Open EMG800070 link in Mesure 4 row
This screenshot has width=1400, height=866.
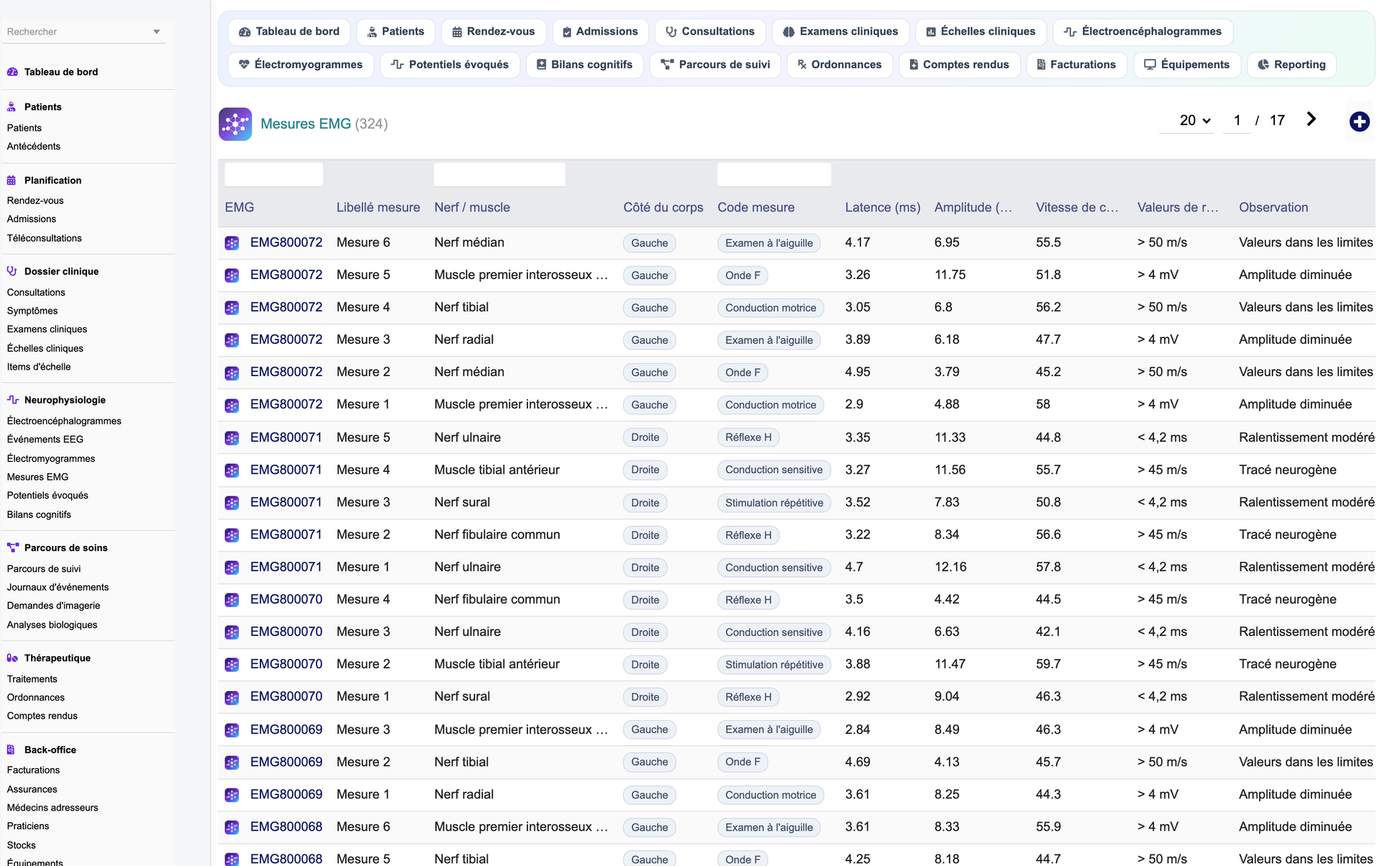(x=286, y=599)
